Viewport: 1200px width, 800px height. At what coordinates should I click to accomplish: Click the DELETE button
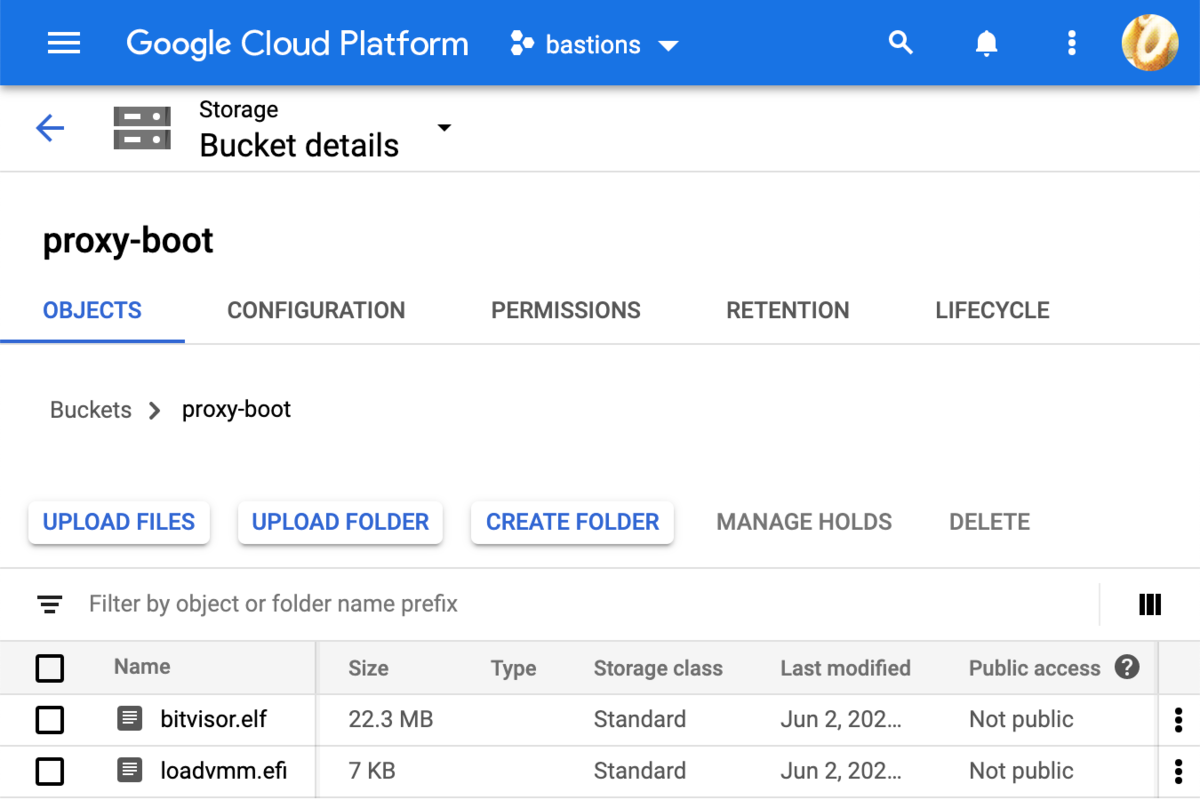pos(989,522)
